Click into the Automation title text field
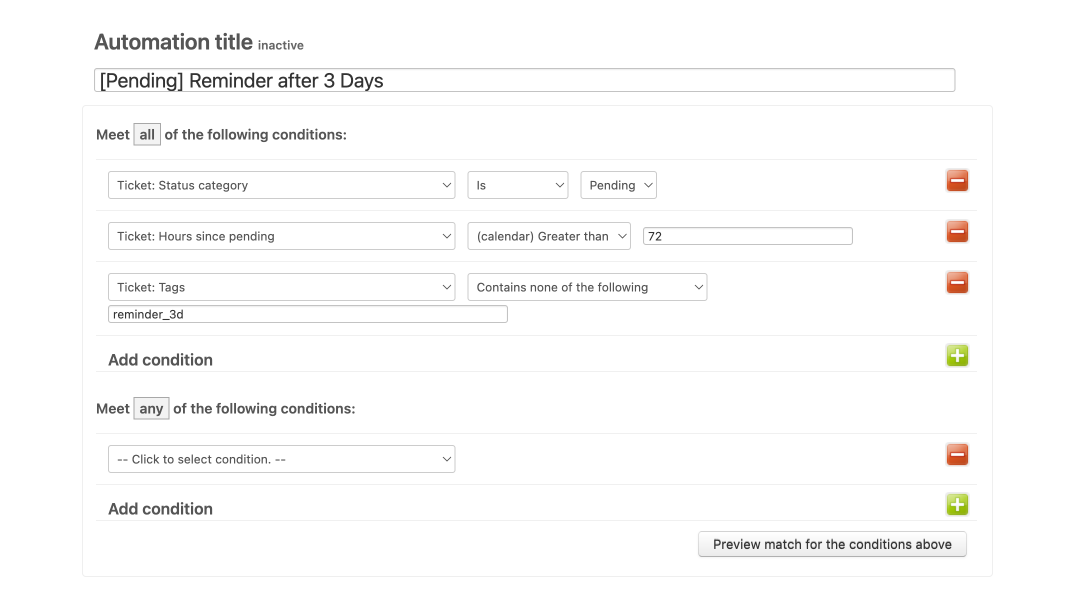 [x=524, y=80]
